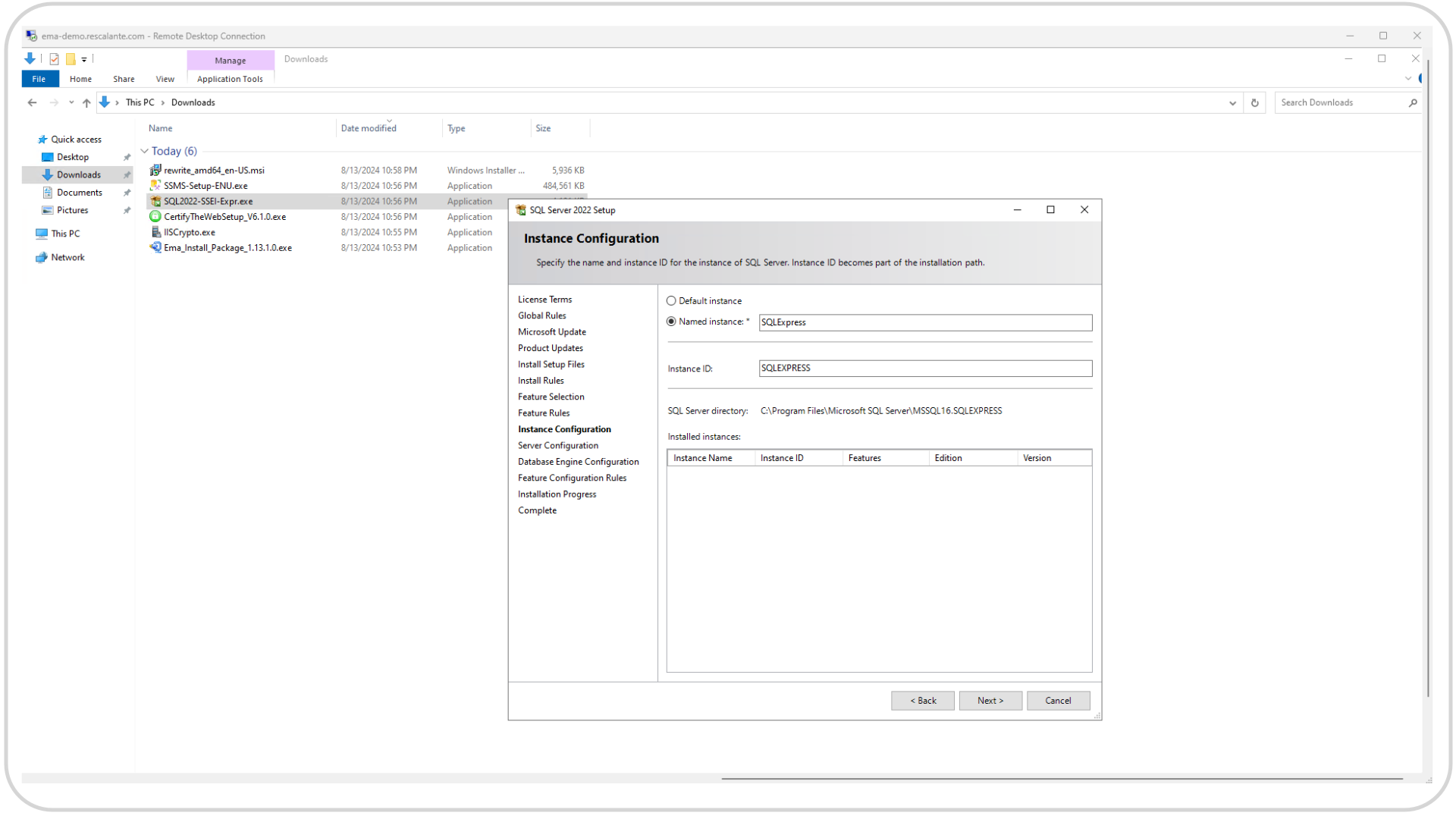This screenshot has width=1456, height=819.
Task: Click the Properties quick access toolbar icon
Action: pyautogui.click(x=54, y=58)
